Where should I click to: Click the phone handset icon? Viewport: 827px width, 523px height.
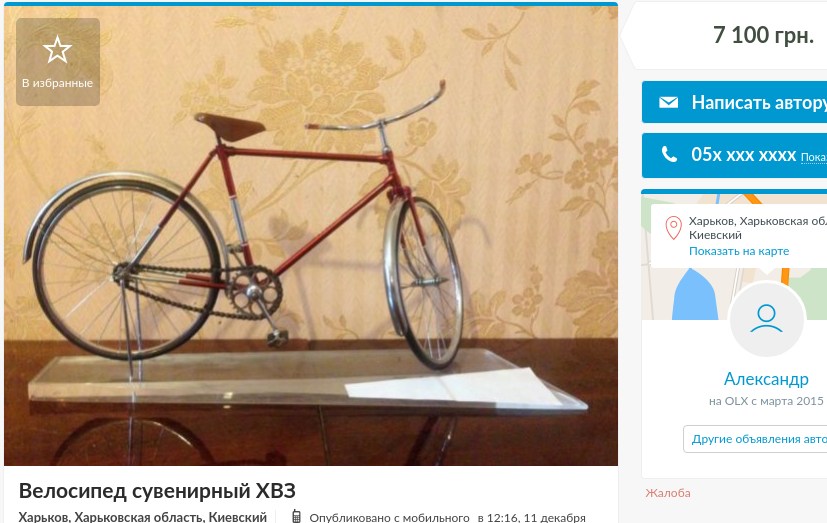point(669,154)
